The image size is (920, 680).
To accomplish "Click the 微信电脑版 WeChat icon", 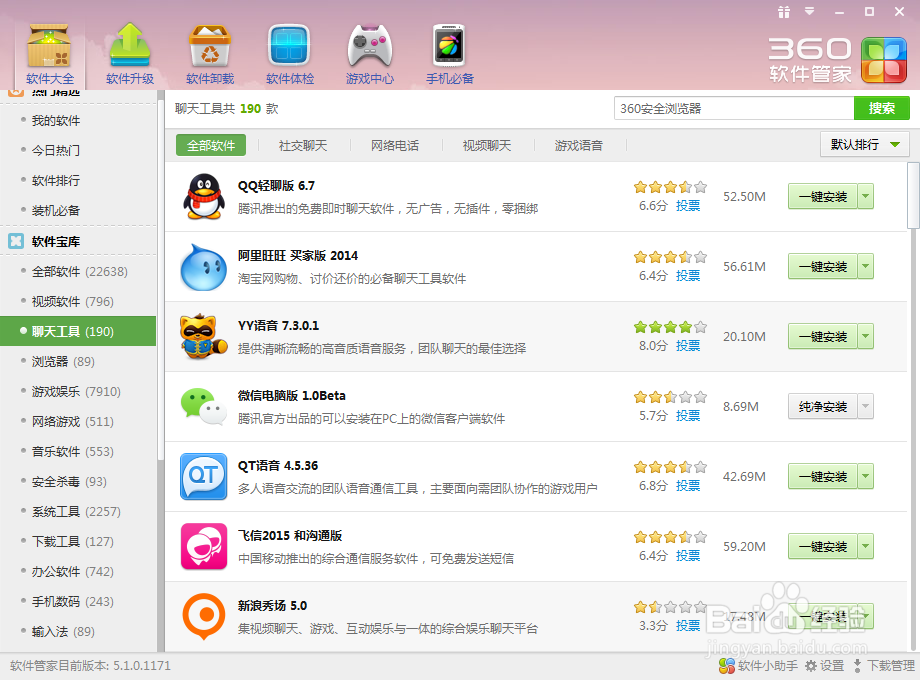I will pos(203,406).
